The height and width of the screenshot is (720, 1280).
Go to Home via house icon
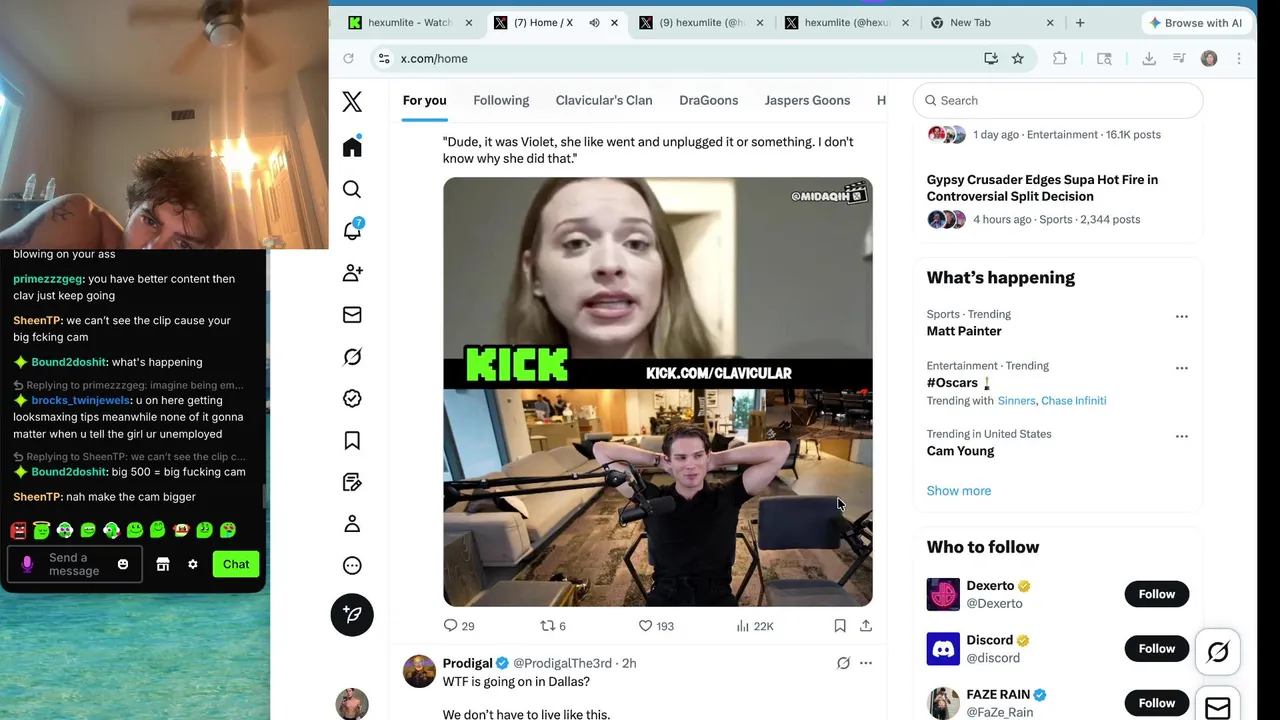(352, 147)
